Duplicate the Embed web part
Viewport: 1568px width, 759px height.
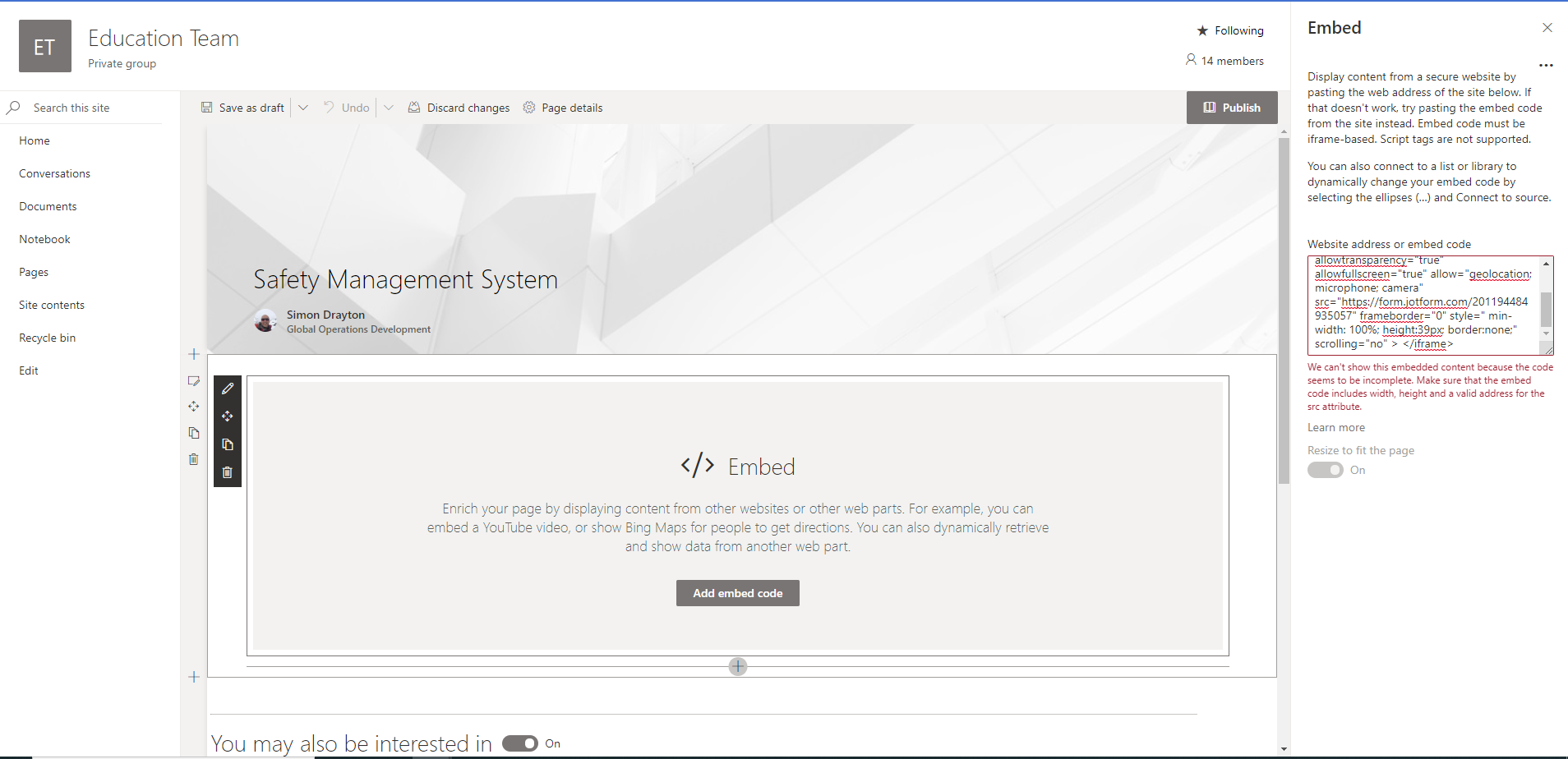click(x=228, y=444)
